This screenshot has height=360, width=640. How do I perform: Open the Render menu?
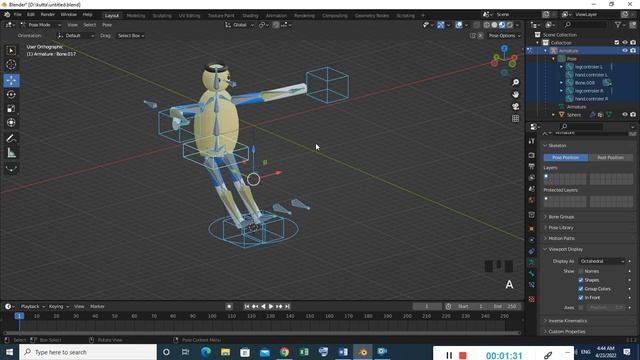(48, 15)
